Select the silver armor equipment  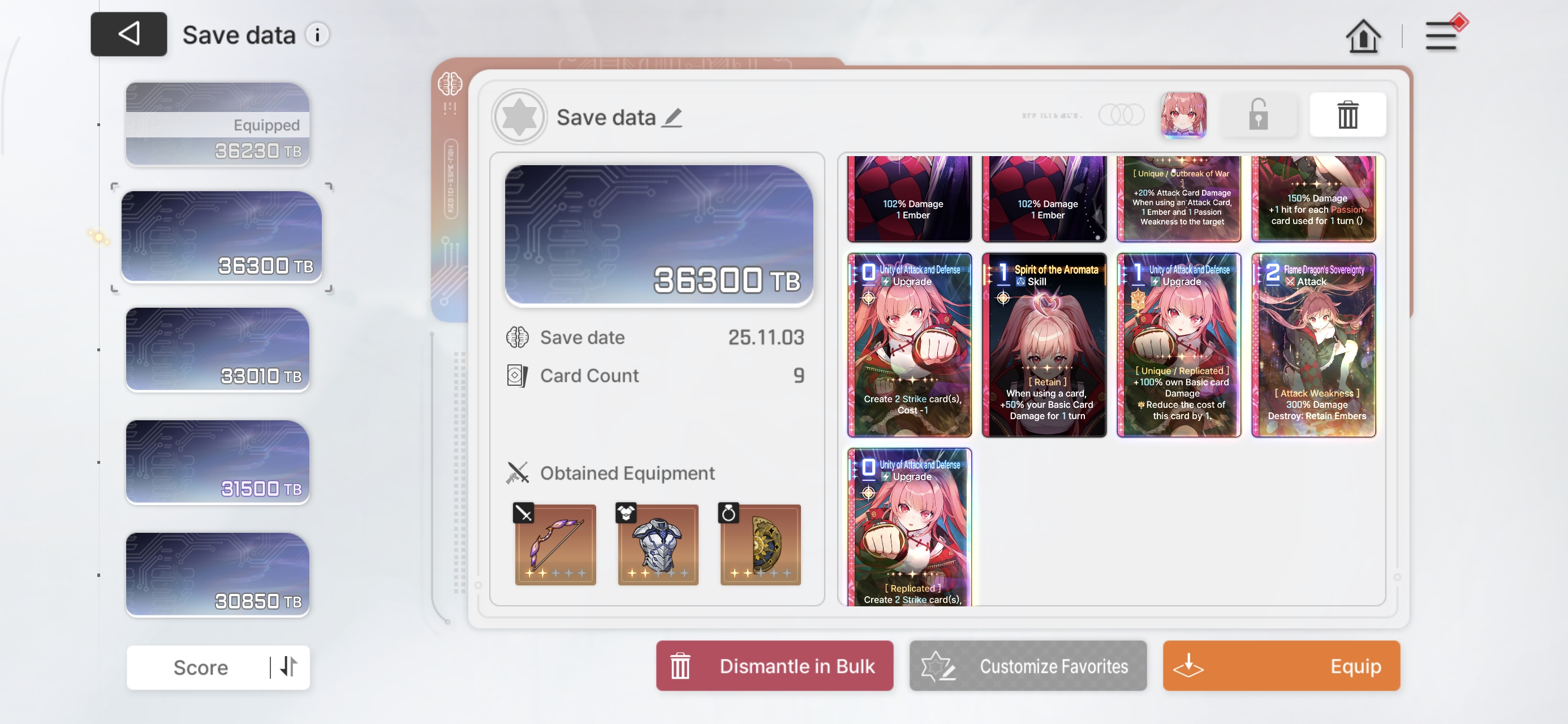(x=657, y=544)
